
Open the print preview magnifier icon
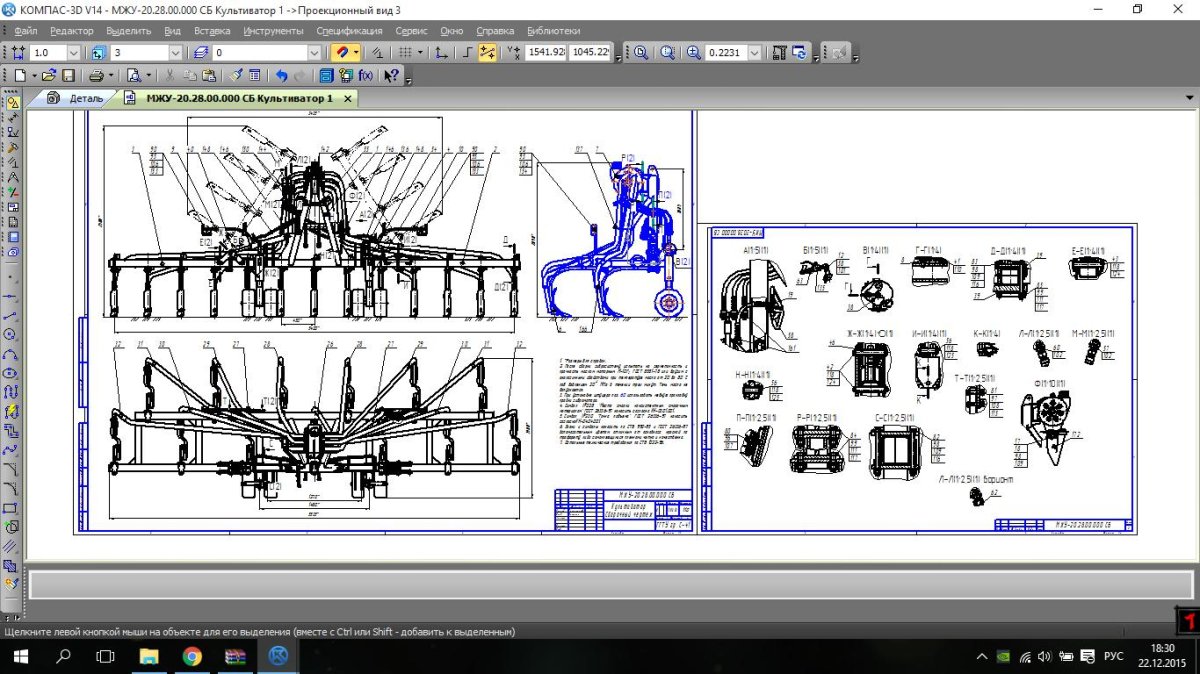[133, 75]
